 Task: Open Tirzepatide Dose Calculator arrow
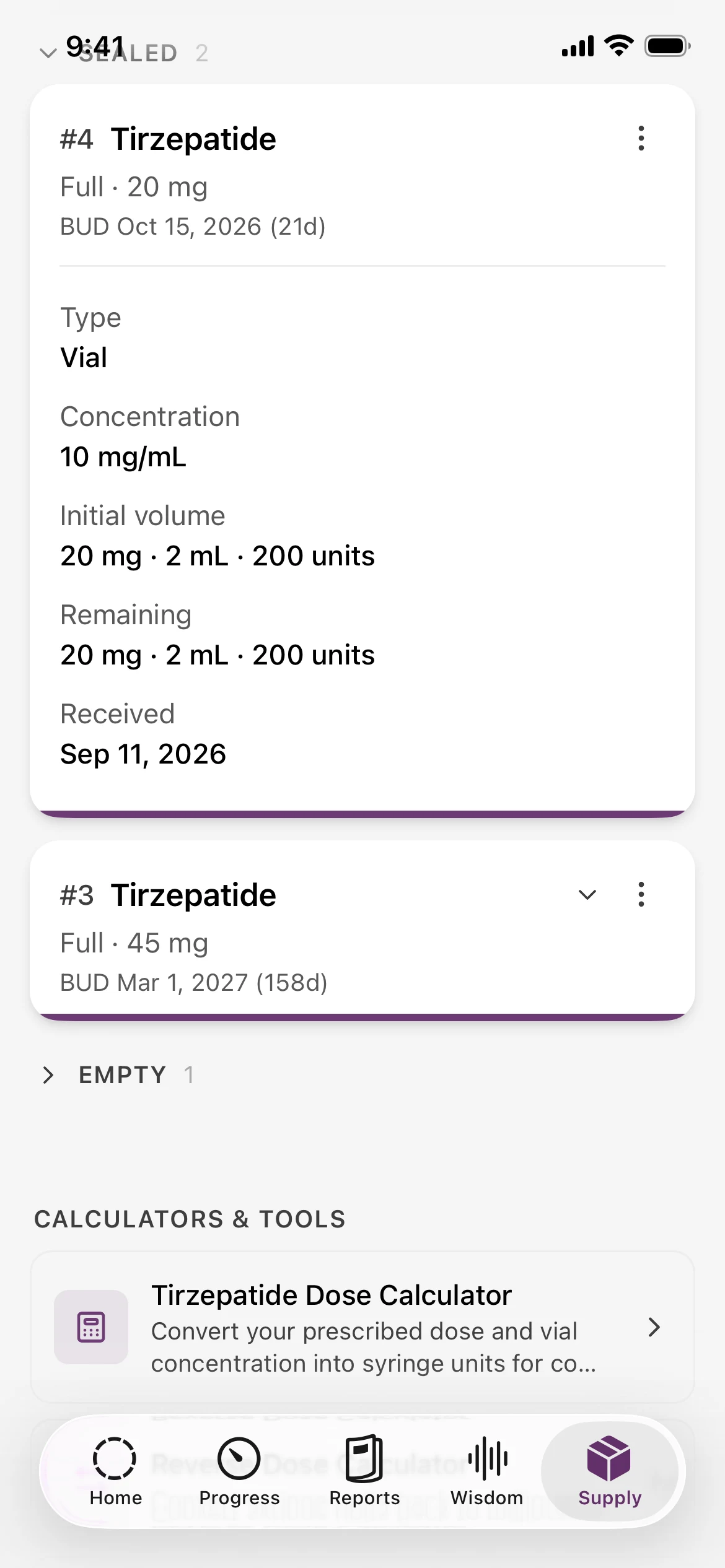pyautogui.click(x=654, y=1326)
